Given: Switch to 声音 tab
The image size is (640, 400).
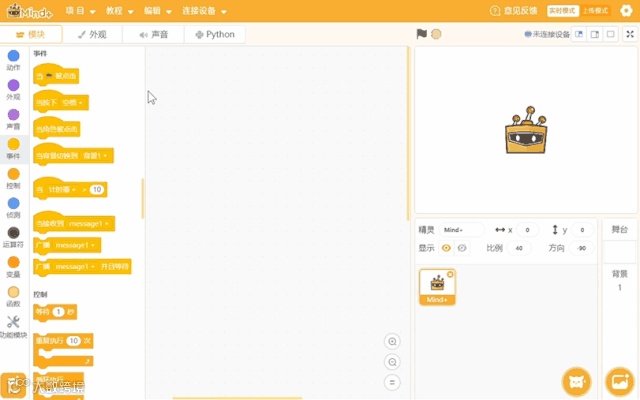Looking at the screenshot, I should [x=153, y=34].
